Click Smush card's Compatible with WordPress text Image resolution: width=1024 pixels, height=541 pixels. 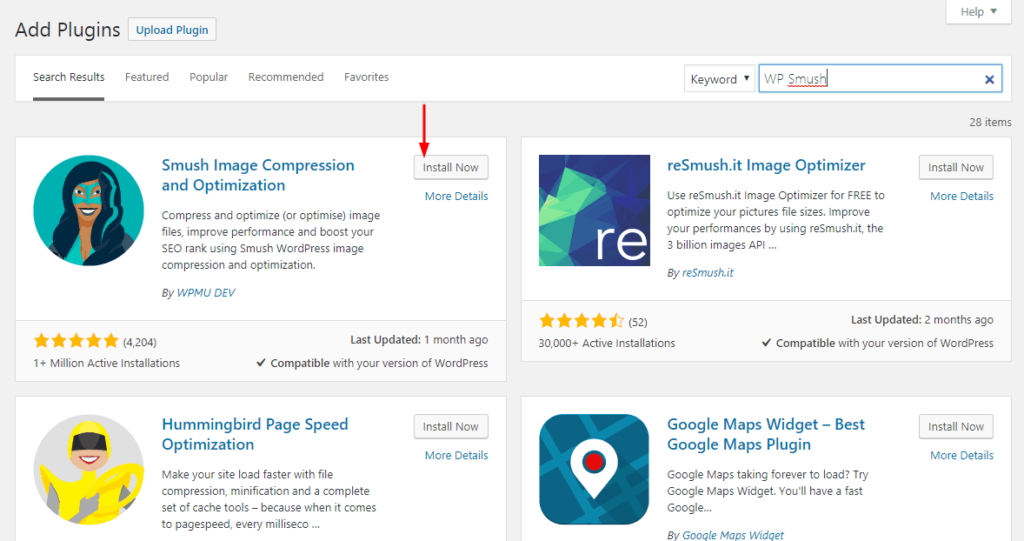(372, 363)
